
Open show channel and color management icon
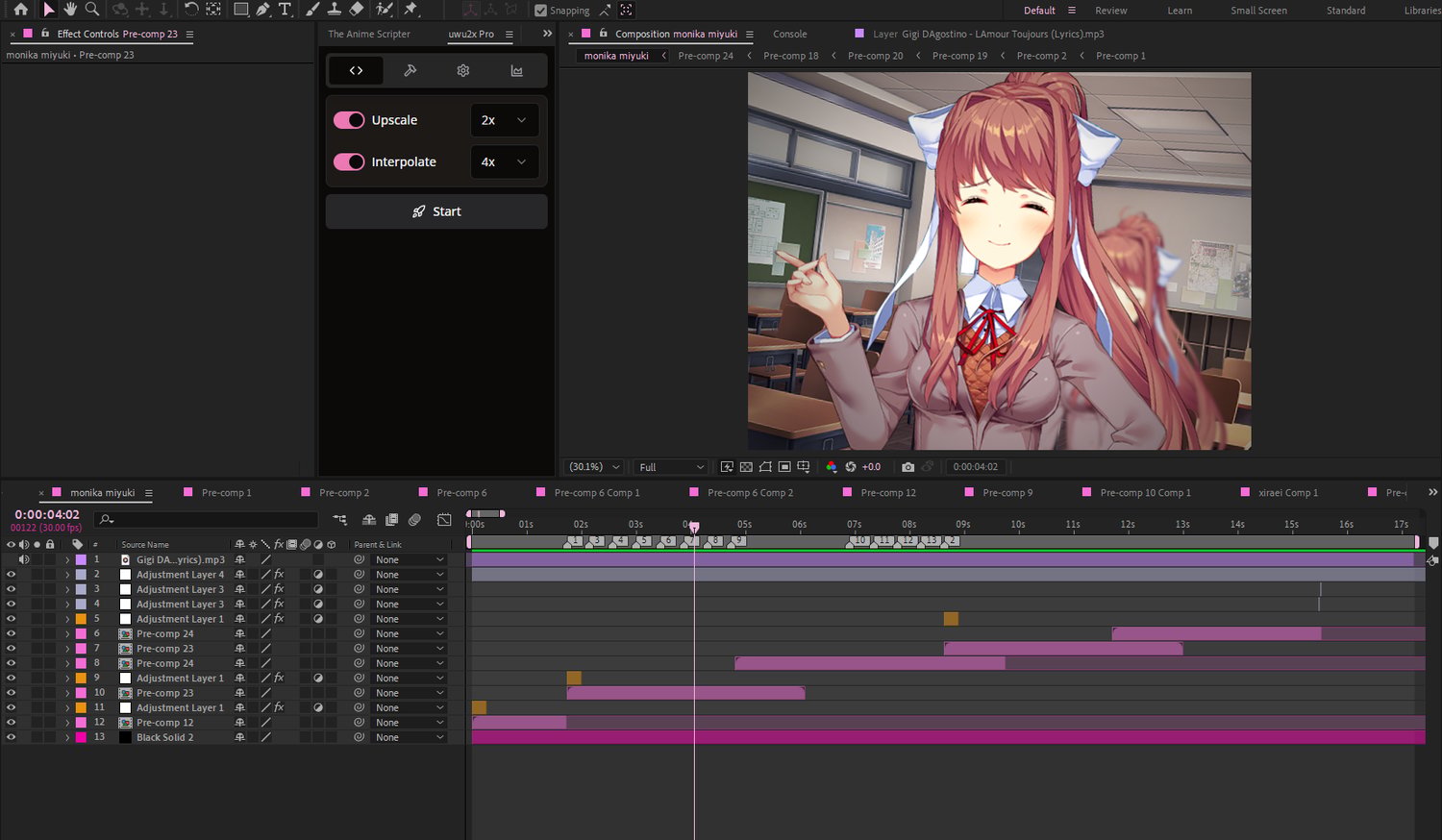click(831, 467)
